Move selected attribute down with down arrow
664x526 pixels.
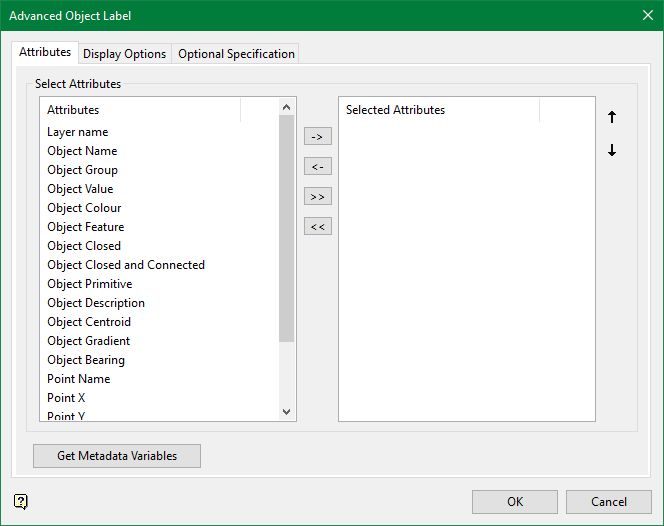(x=612, y=151)
